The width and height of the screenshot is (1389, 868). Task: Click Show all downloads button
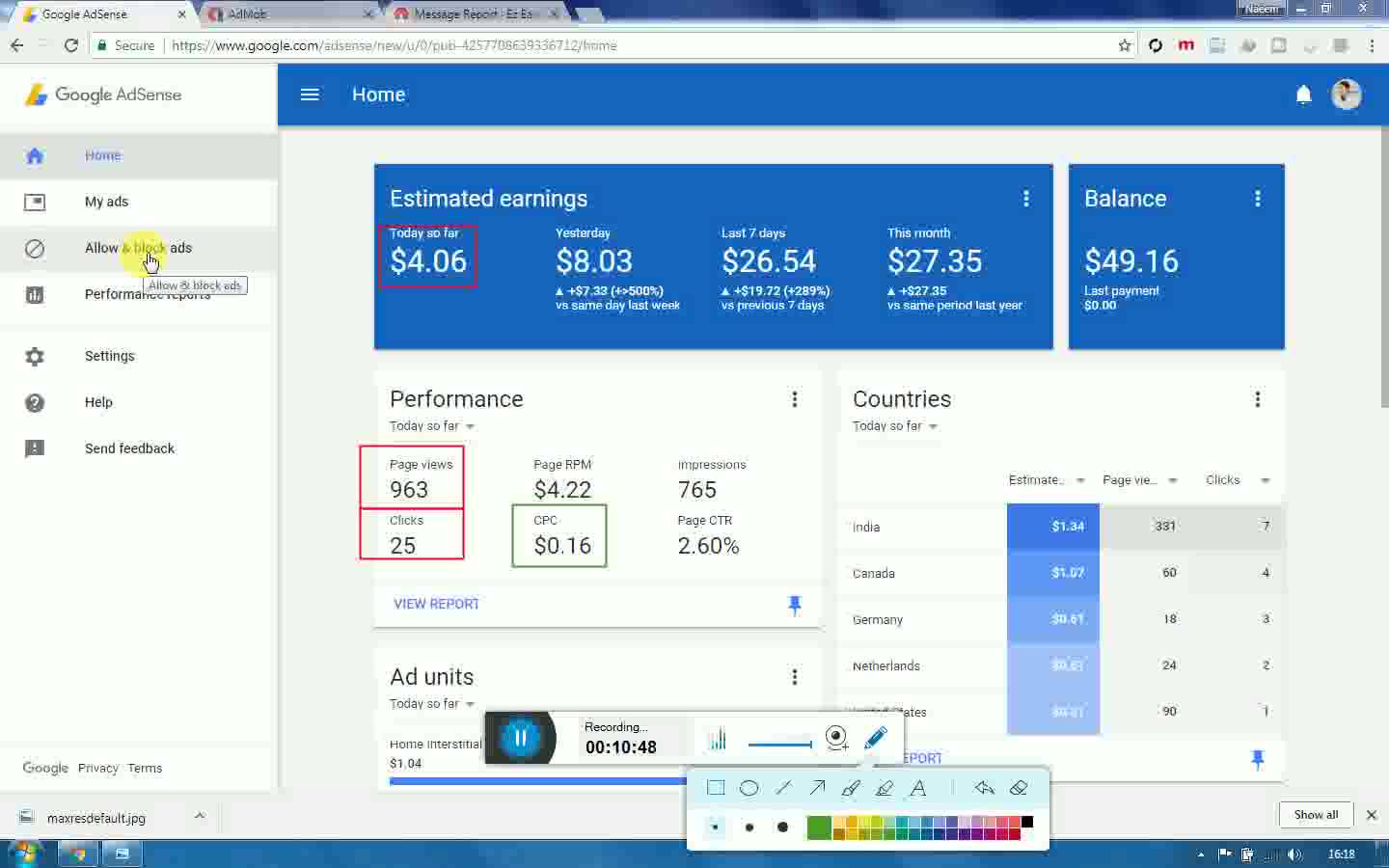[1316, 815]
